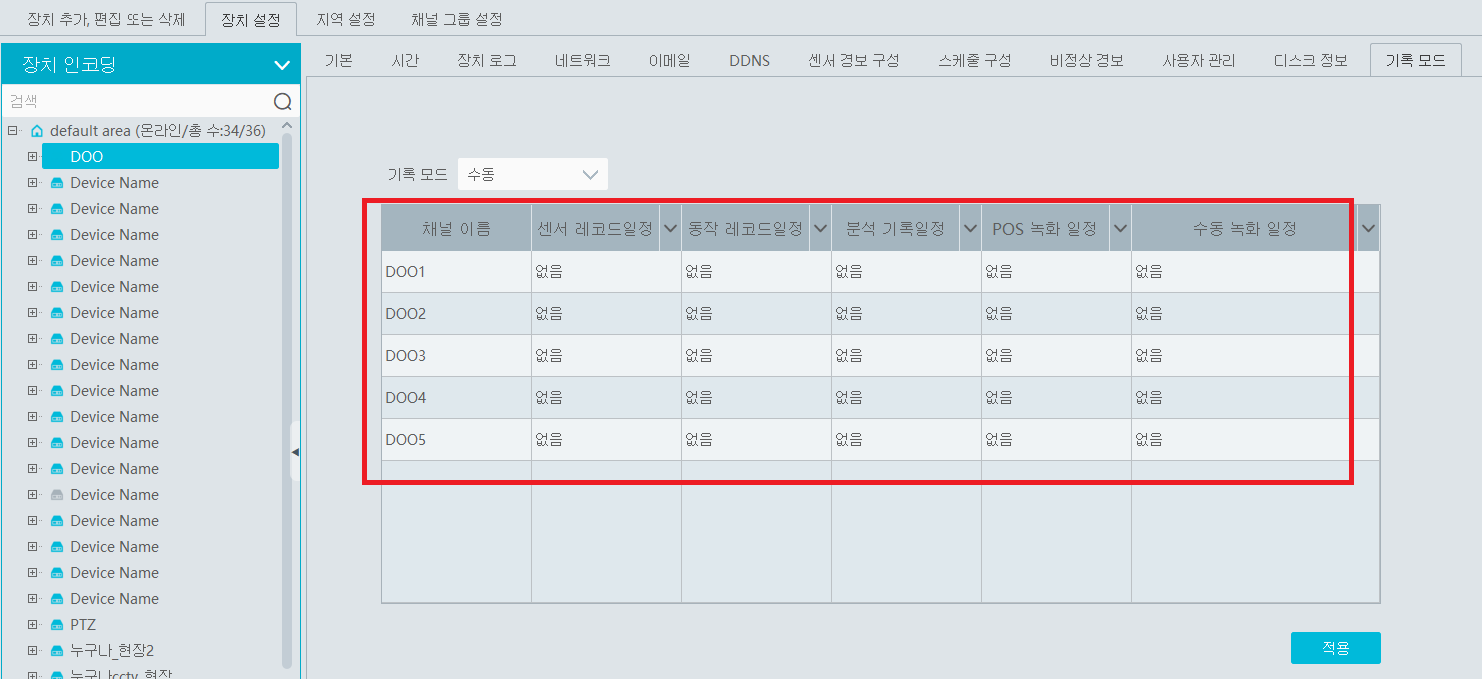The height and width of the screenshot is (679, 1482).
Task: Click the chevron in 장치 인코딩 header
Action: click(281, 66)
